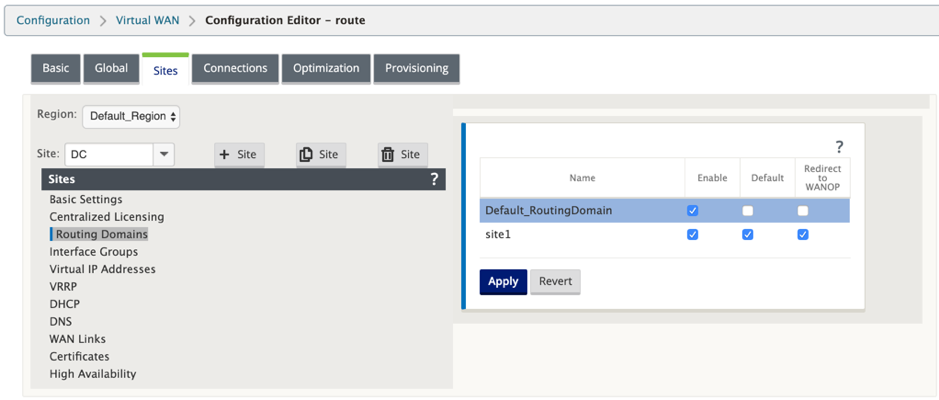Click the help icon above routing domain table
Screen dimensions: 939x400
pyautogui.click(x=839, y=146)
